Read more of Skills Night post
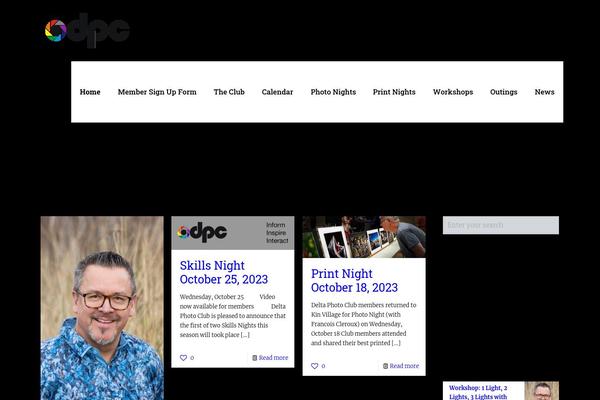 click(x=273, y=358)
